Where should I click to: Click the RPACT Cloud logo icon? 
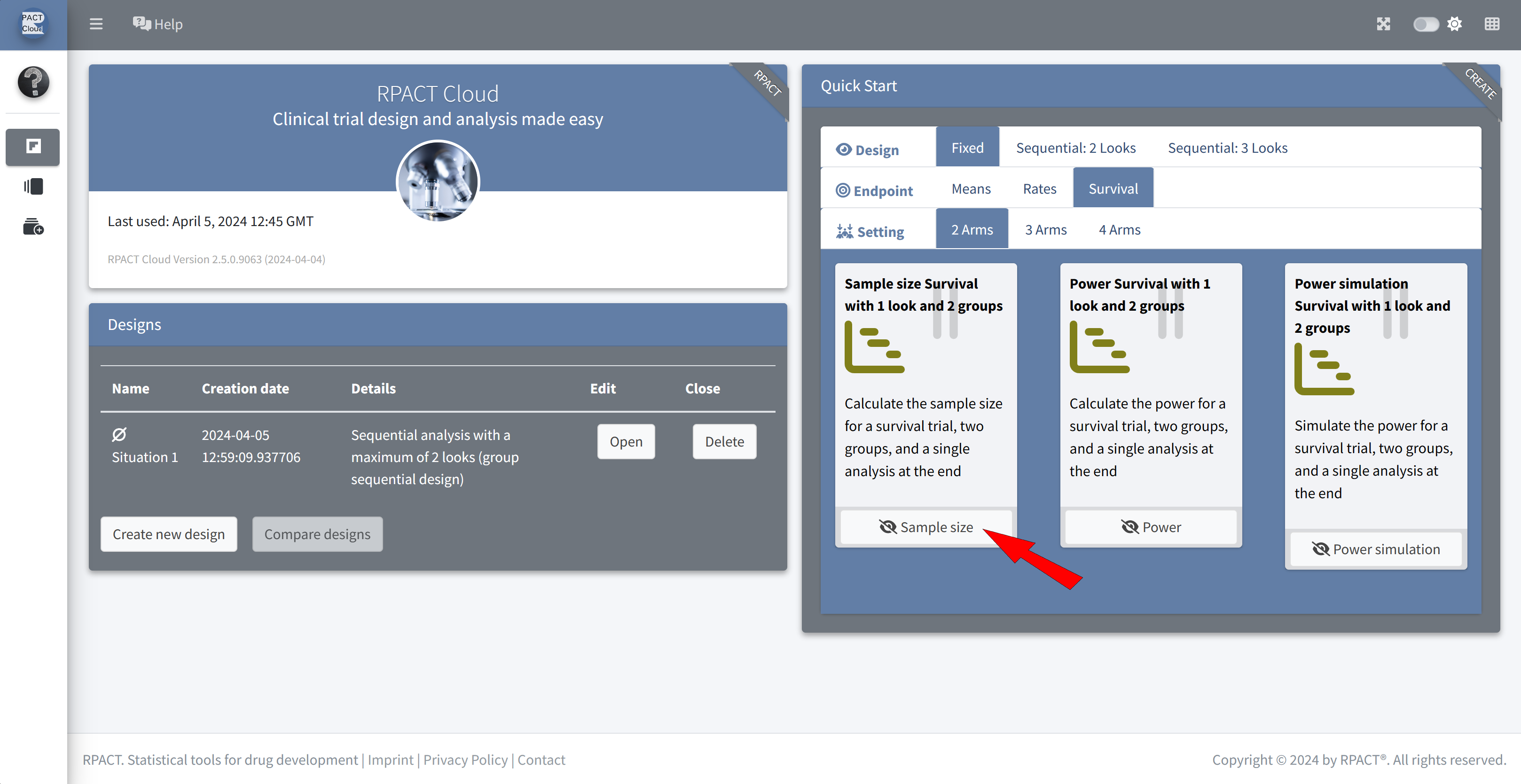(33, 24)
